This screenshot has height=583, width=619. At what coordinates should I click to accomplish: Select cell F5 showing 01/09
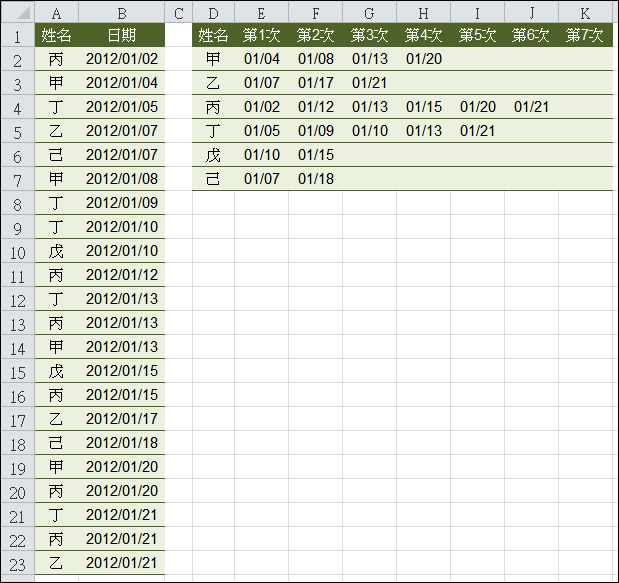tap(315, 131)
